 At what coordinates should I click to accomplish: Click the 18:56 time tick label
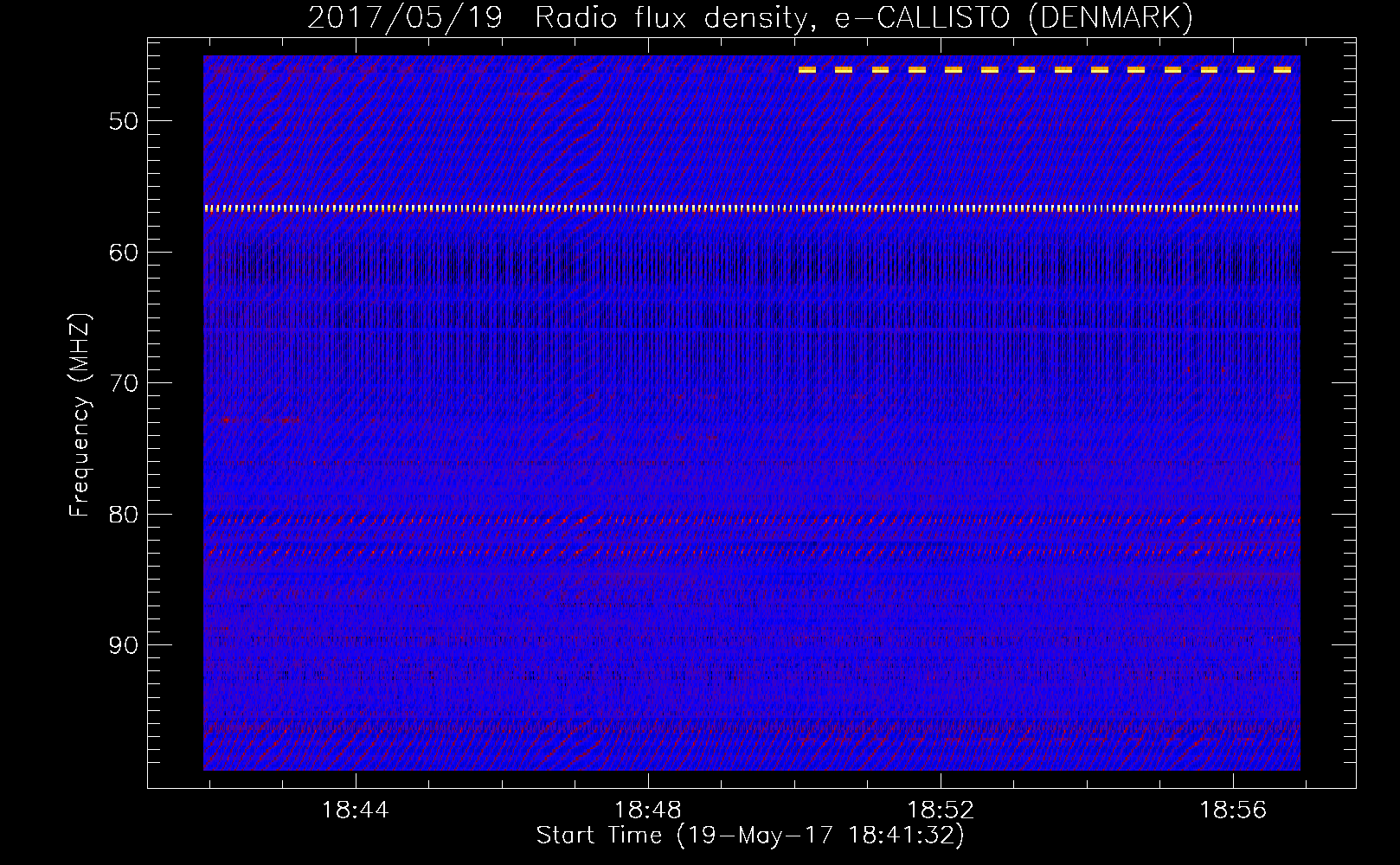coord(1233,811)
